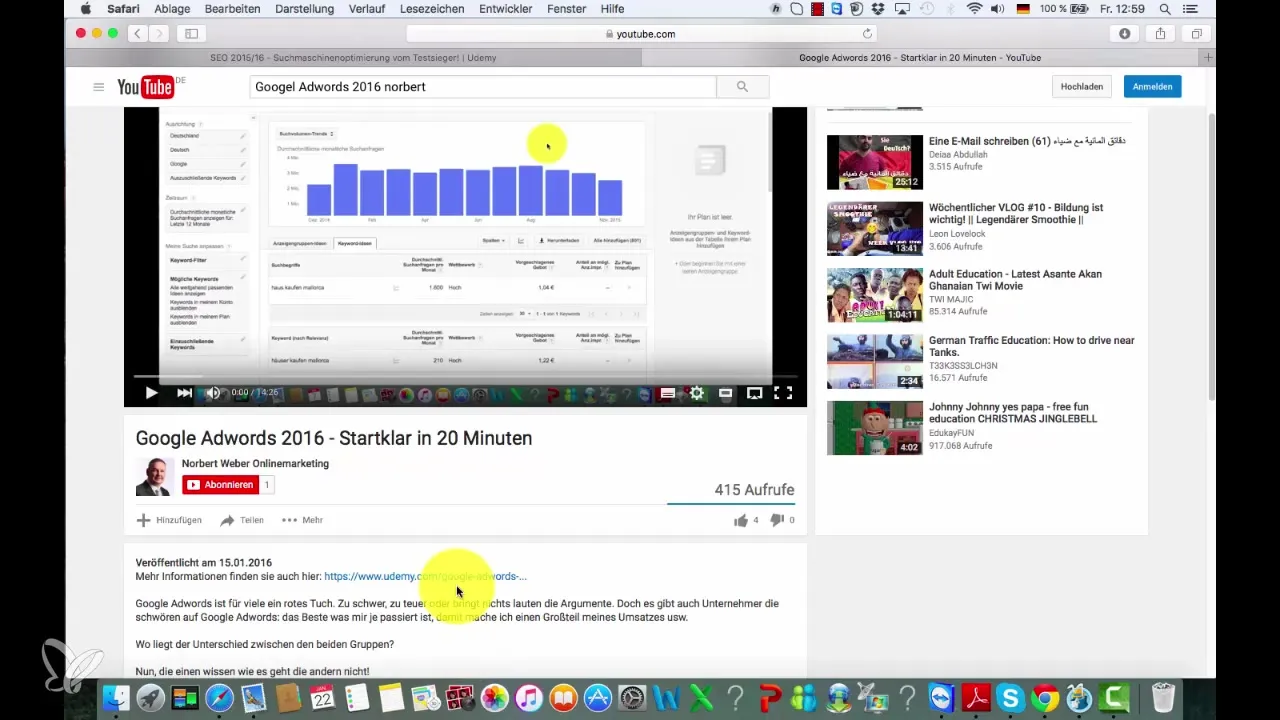Viewport: 1280px width, 720px height.
Task: Open Trash in the Dock
Action: pyautogui.click(x=1163, y=697)
